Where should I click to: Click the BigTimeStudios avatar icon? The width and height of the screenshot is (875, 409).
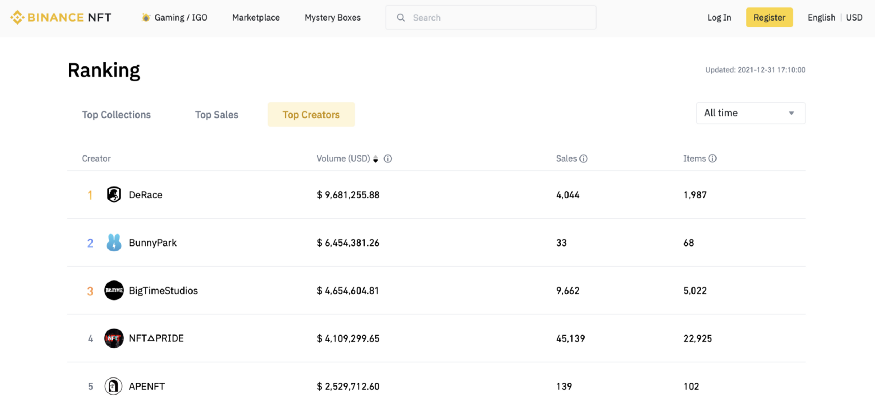[114, 290]
